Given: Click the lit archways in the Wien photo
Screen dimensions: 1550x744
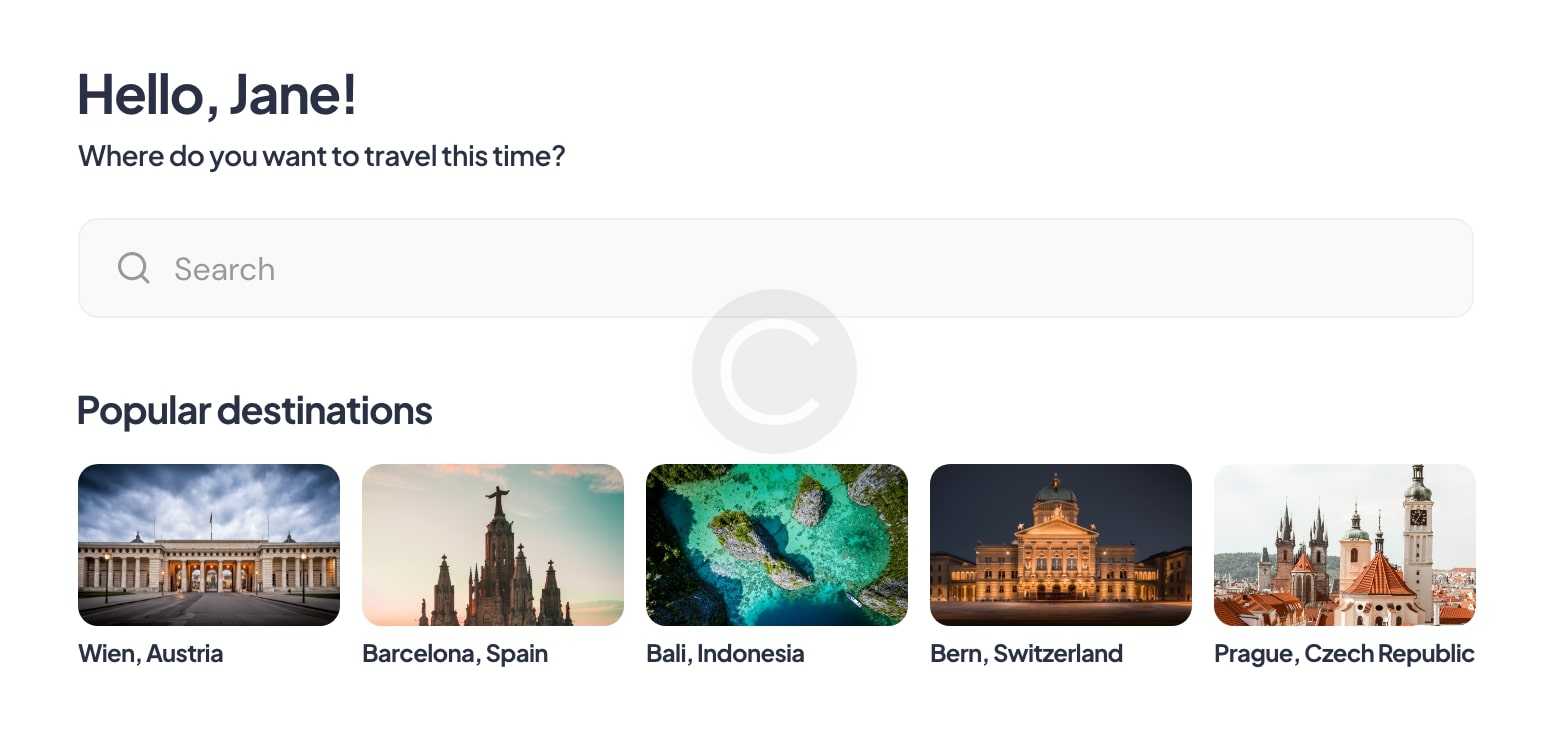Looking at the screenshot, I should point(208,576).
